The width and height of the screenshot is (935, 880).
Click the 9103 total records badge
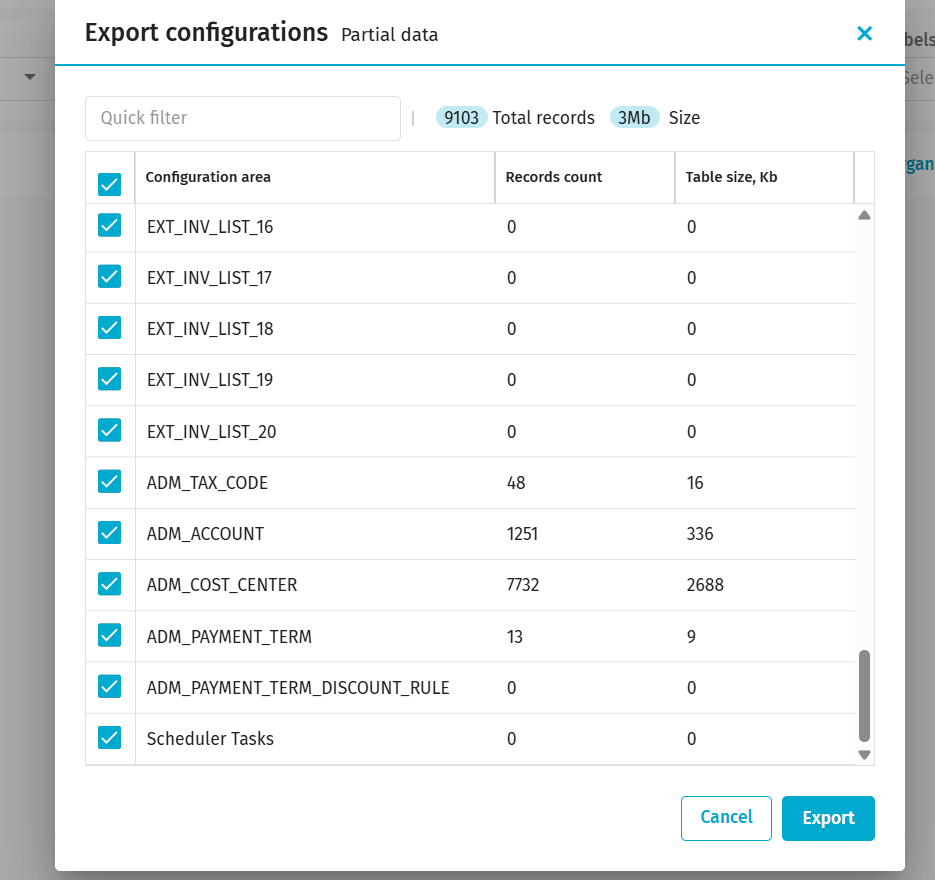tap(461, 118)
